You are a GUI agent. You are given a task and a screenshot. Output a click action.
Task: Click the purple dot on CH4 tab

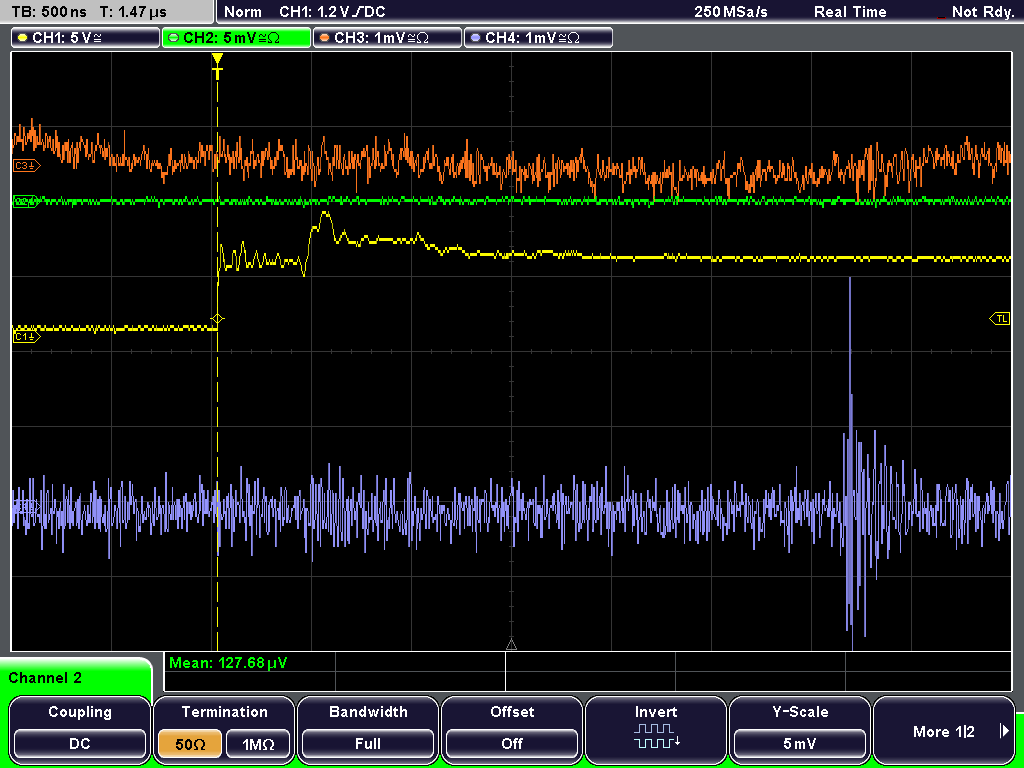(475, 38)
